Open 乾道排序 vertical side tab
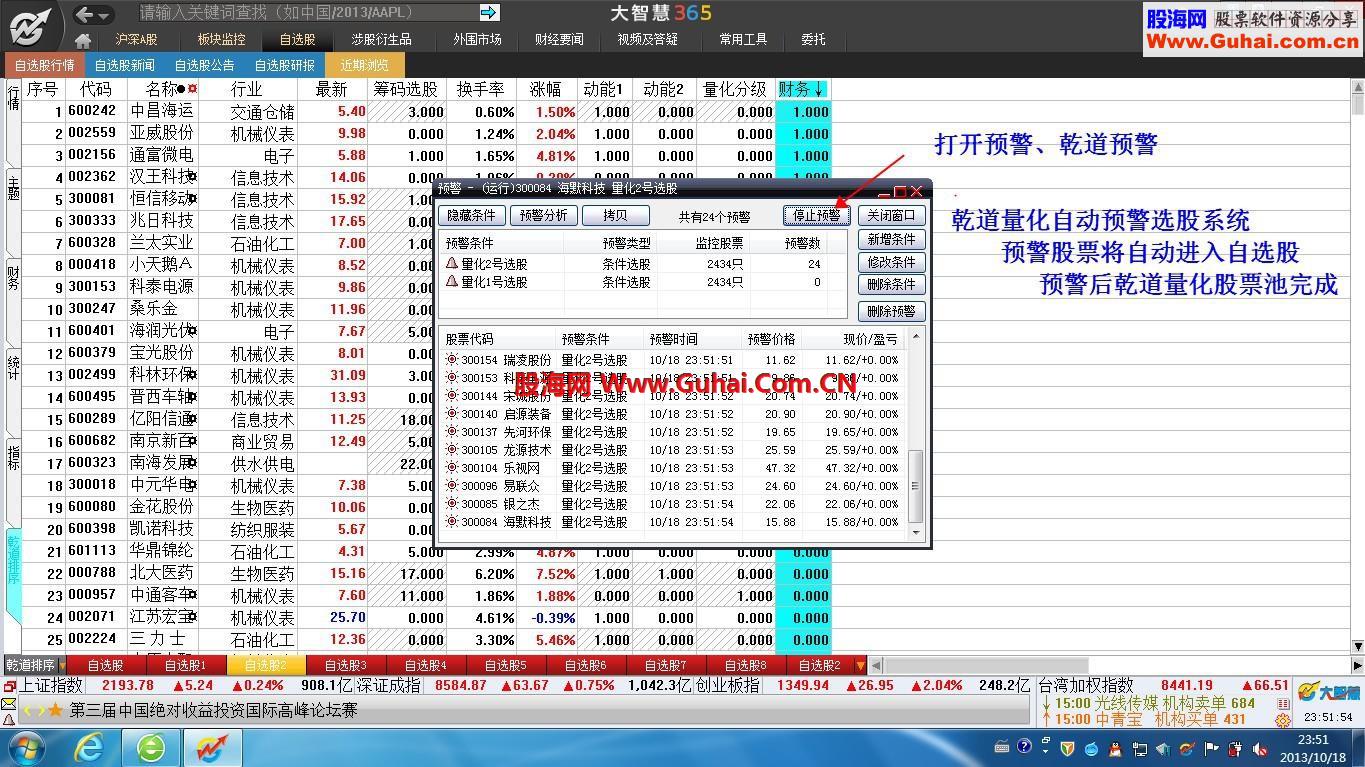This screenshot has width=1365, height=767. (x=13, y=573)
